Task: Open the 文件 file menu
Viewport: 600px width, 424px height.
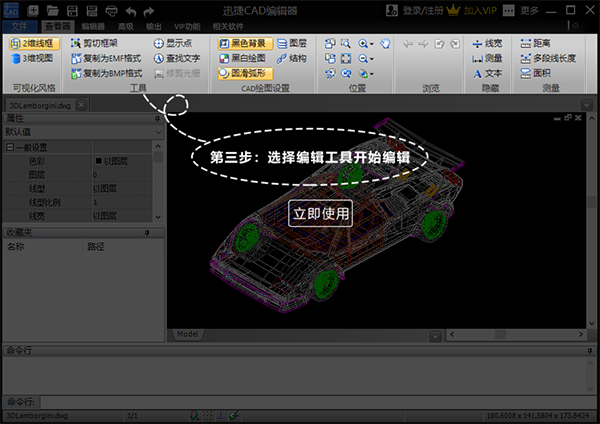Action: coord(19,26)
